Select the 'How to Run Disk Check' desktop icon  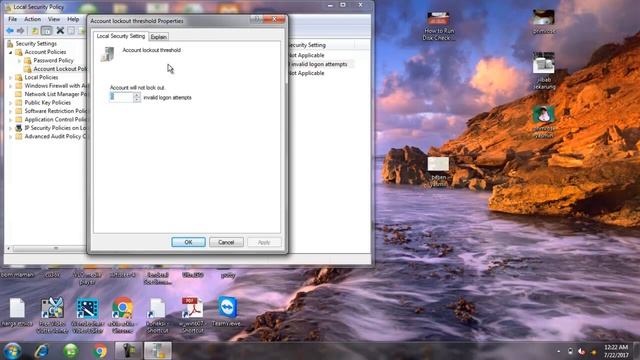(438, 26)
